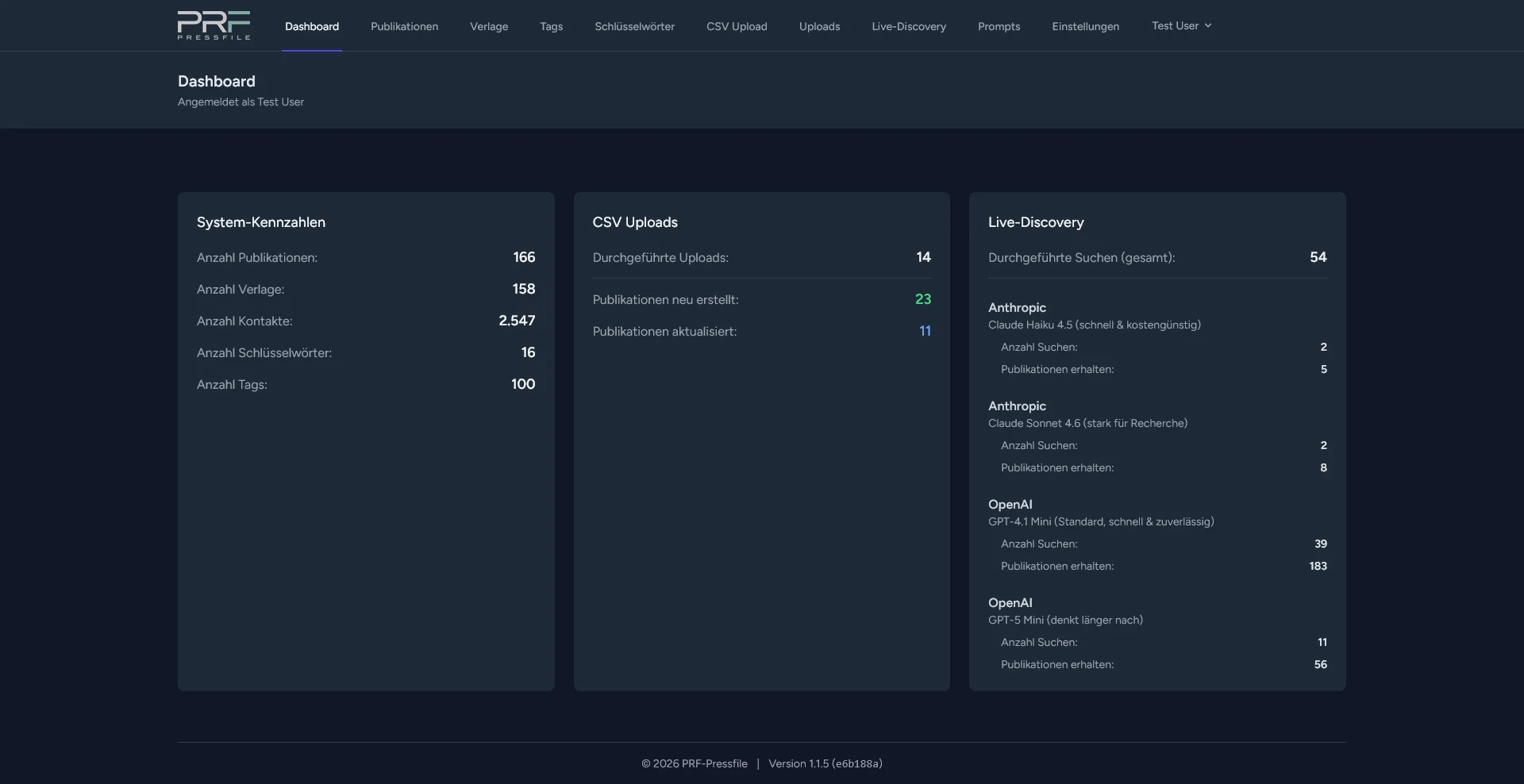The height and width of the screenshot is (784, 1524).
Task: Select GPT-5 Mini search count 11
Action: click(x=1322, y=642)
